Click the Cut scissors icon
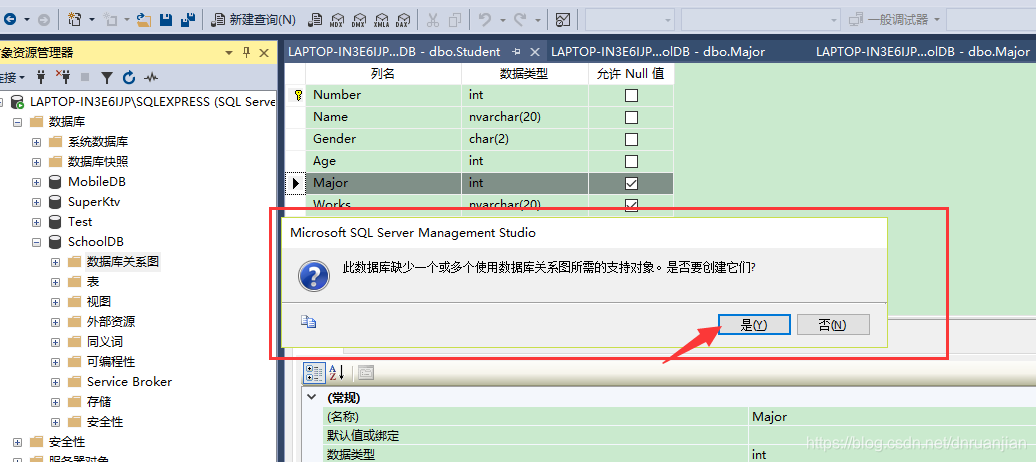Image resolution: width=1036 pixels, height=462 pixels. click(433, 20)
